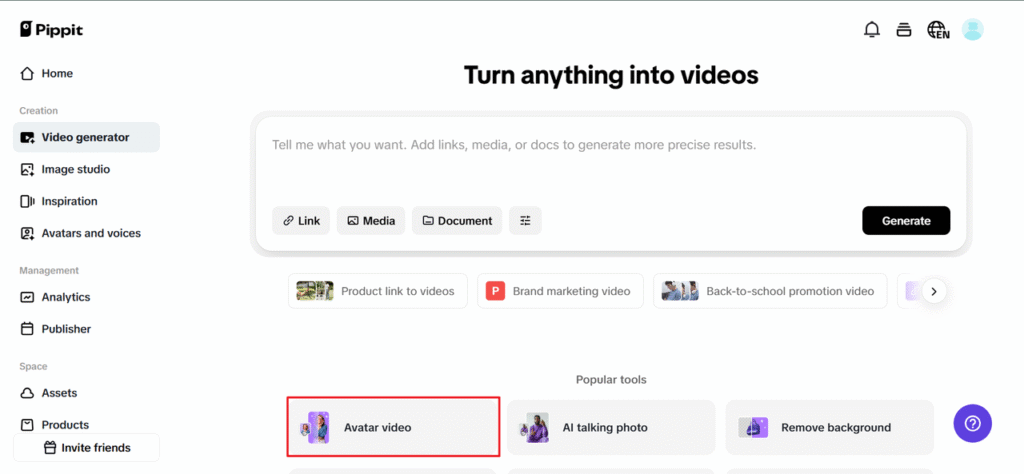Click the Home house icon
Viewport: 1024px width, 474px height.
[27, 74]
